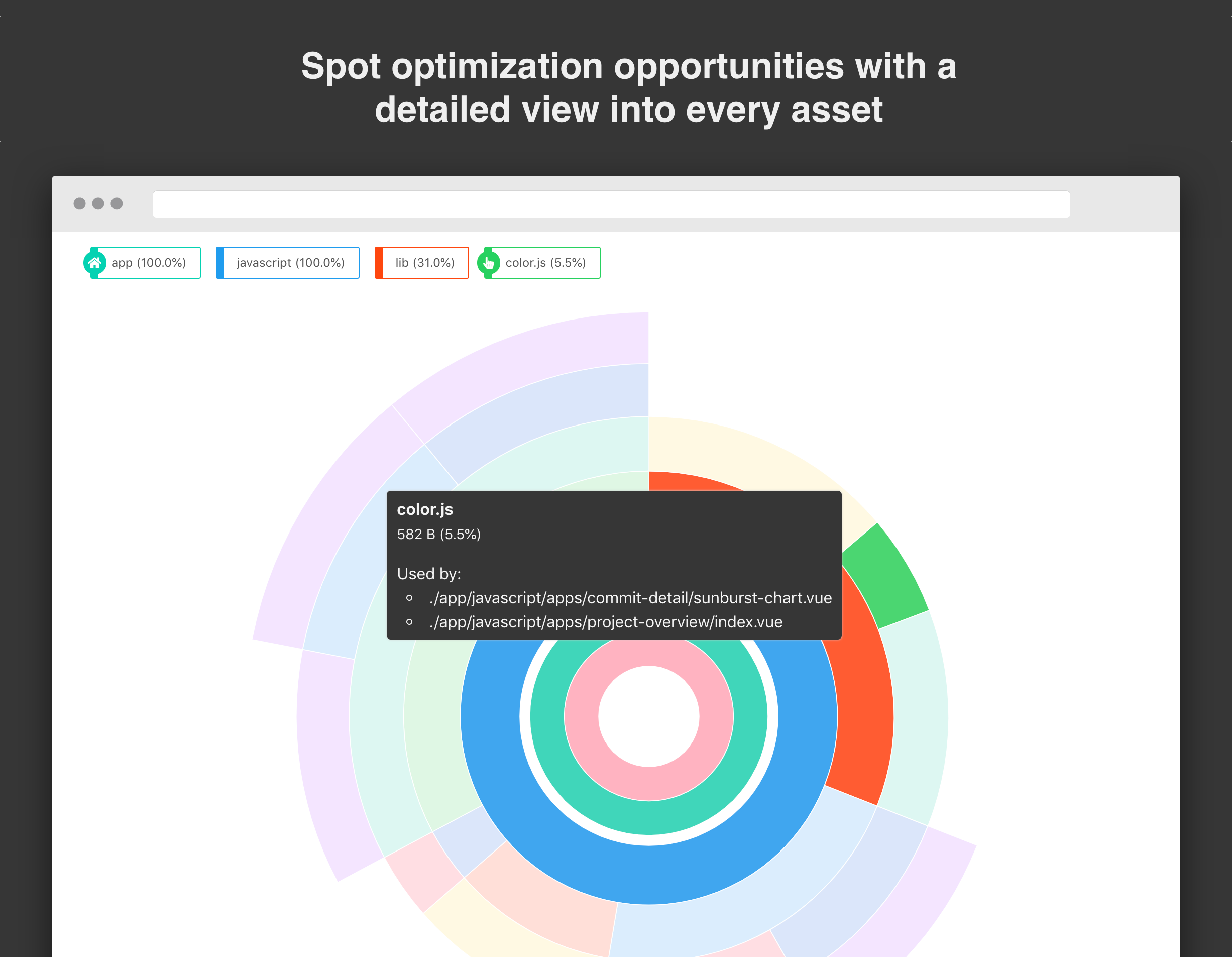Click the sunburst-chart.vue path in tooltip
This screenshot has width=1232, height=957.
click(x=630, y=598)
